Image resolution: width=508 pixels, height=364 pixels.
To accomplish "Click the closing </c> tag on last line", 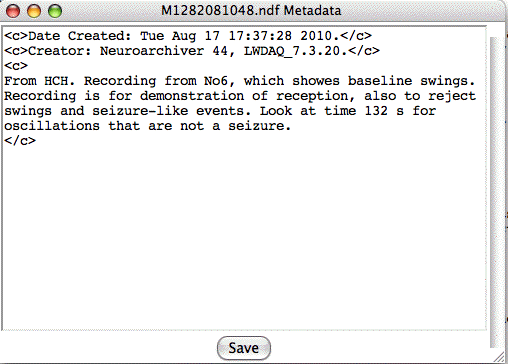I will click(x=20, y=141).
